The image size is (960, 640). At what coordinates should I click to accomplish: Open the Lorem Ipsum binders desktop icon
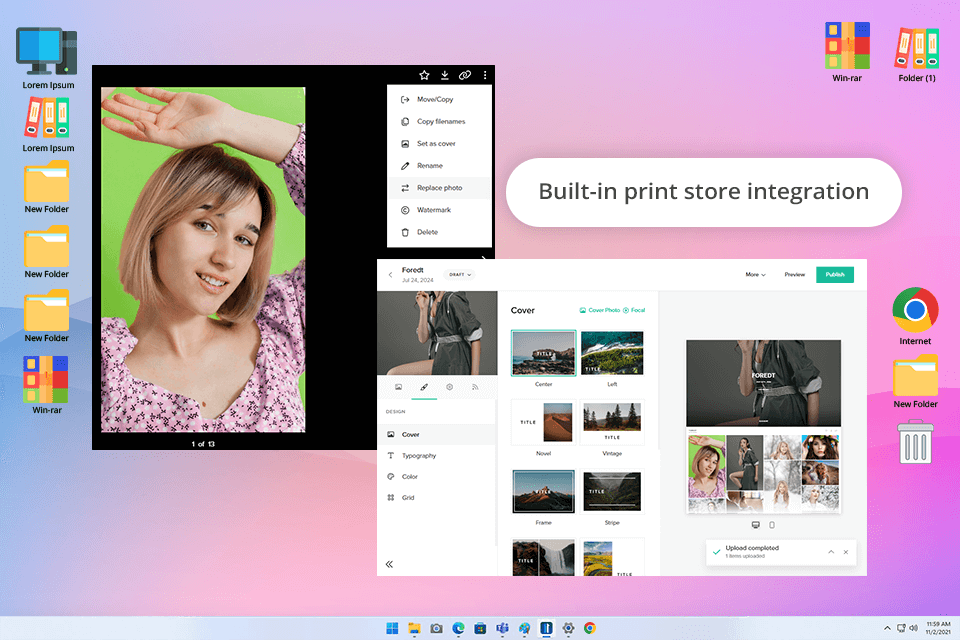[48, 126]
